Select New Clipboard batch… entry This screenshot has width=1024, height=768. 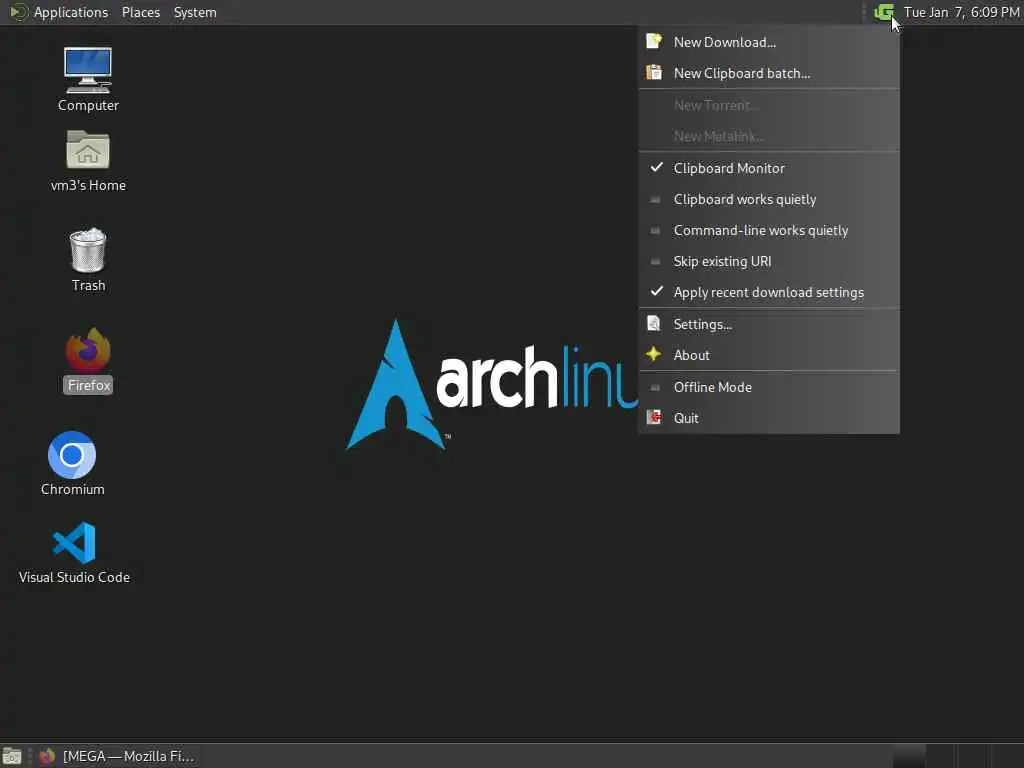tap(769, 73)
